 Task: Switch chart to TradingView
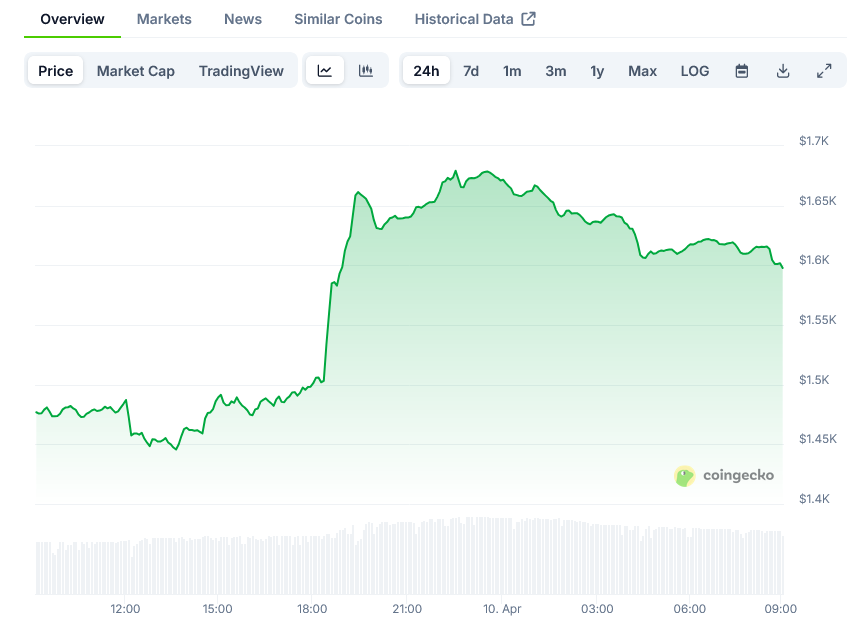pos(241,71)
